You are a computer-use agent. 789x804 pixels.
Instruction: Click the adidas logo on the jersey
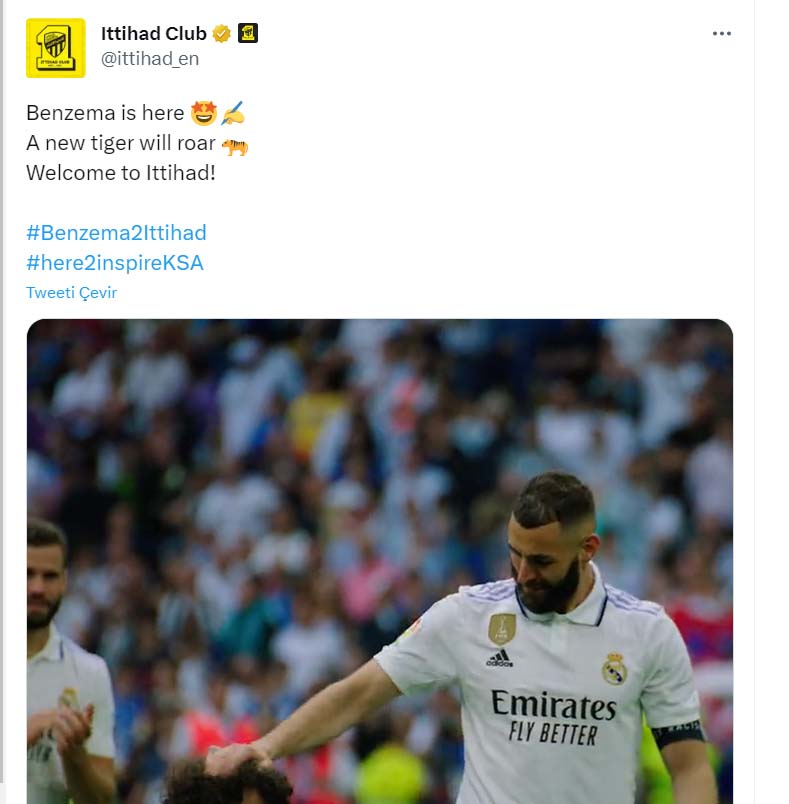(x=499, y=658)
